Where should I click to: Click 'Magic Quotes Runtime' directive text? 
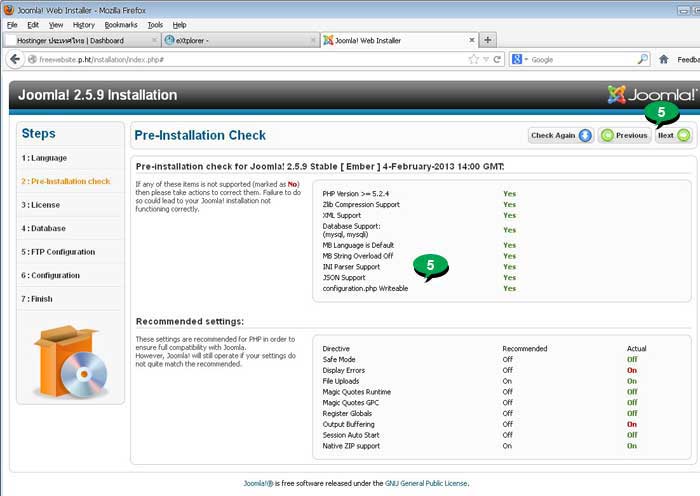357,392
